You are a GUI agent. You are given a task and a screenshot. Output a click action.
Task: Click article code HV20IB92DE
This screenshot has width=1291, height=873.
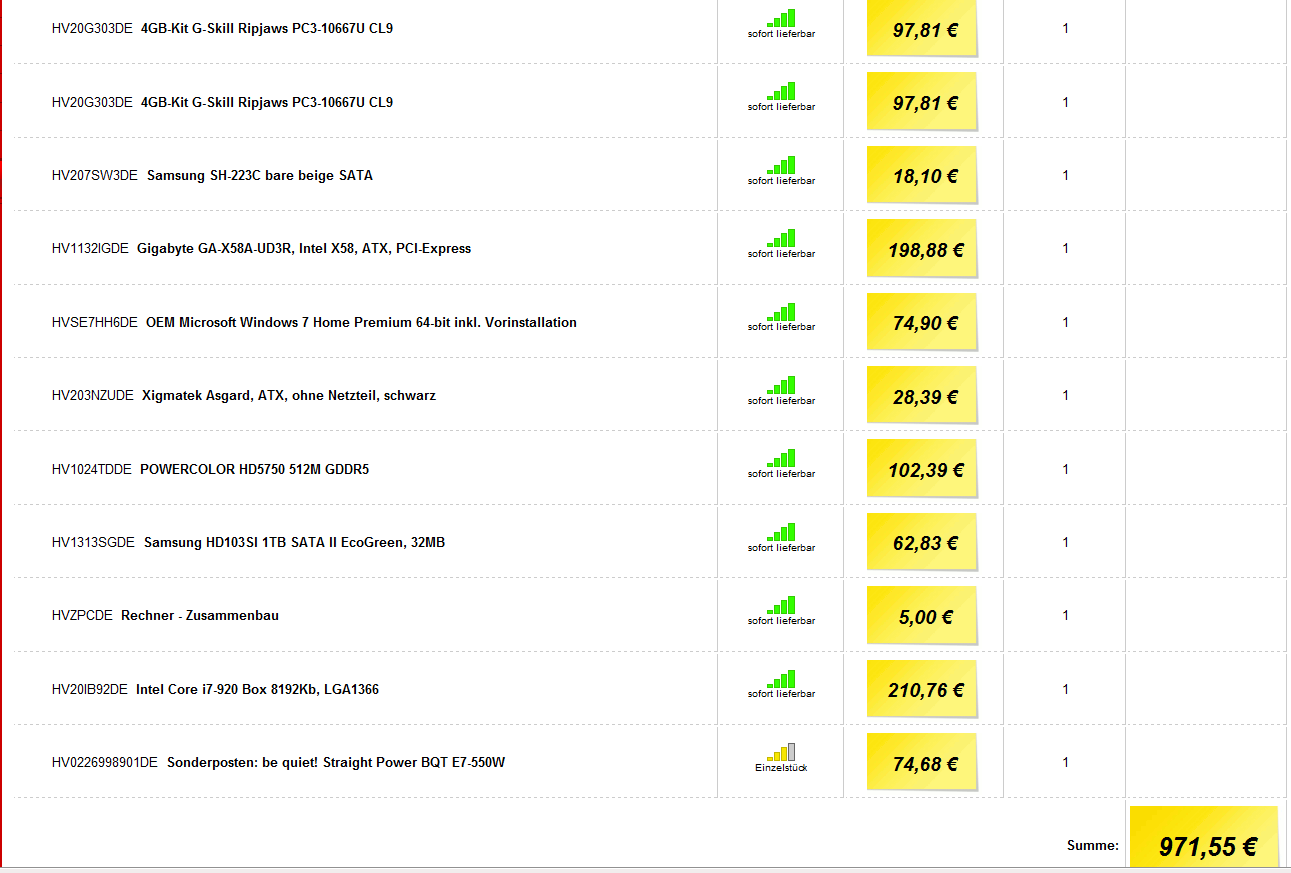[x=89, y=689]
